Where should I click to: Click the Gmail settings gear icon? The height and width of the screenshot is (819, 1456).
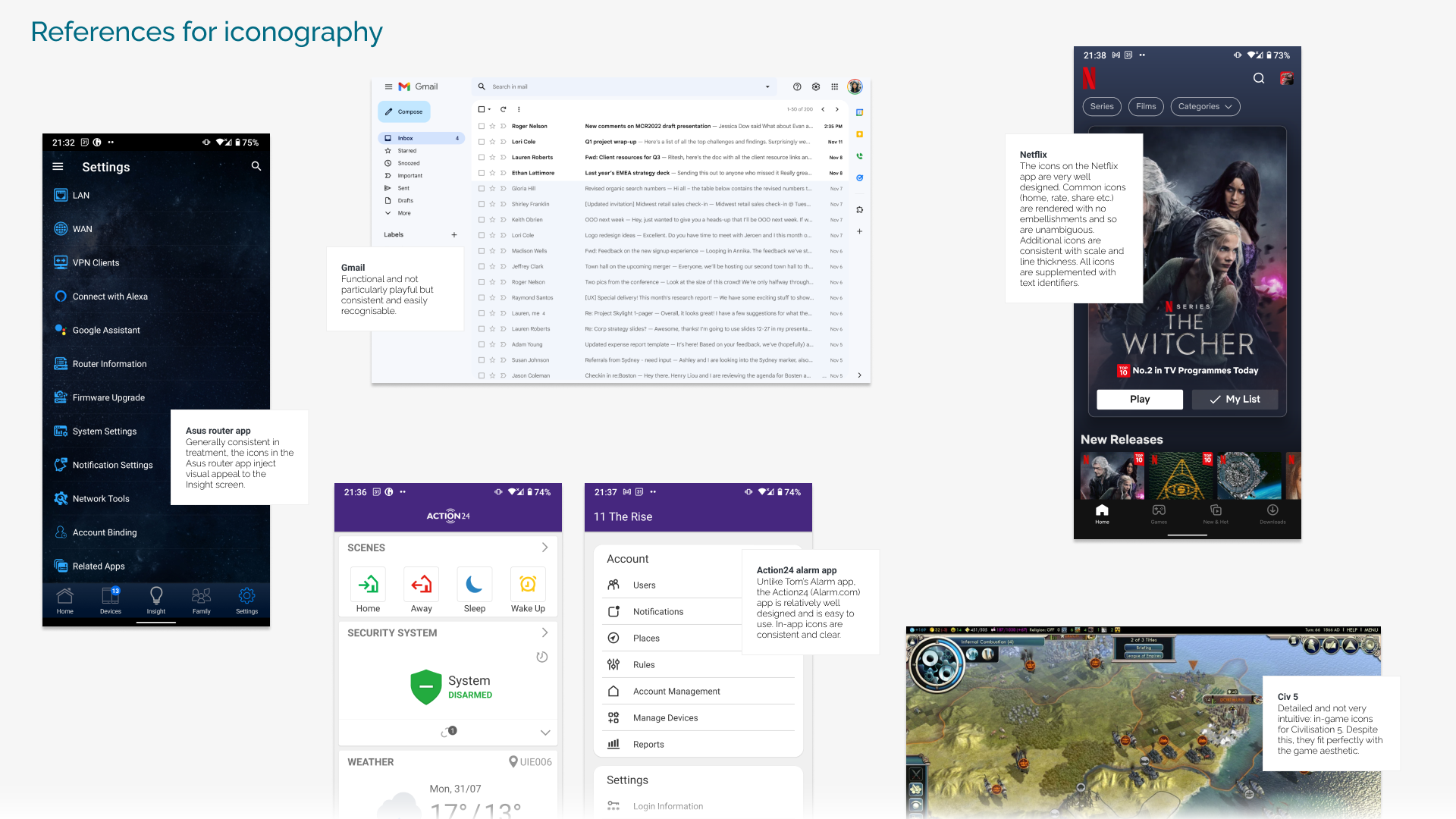(x=816, y=86)
